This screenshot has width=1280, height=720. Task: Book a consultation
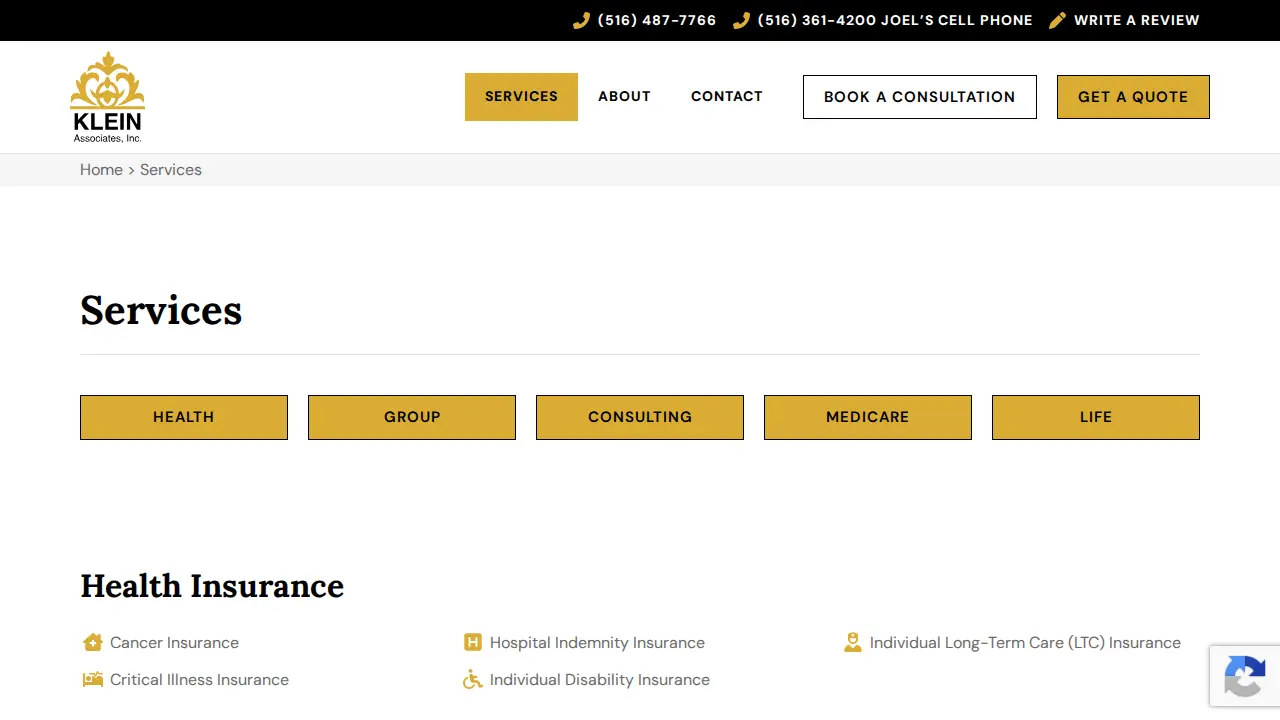pyautogui.click(x=920, y=97)
